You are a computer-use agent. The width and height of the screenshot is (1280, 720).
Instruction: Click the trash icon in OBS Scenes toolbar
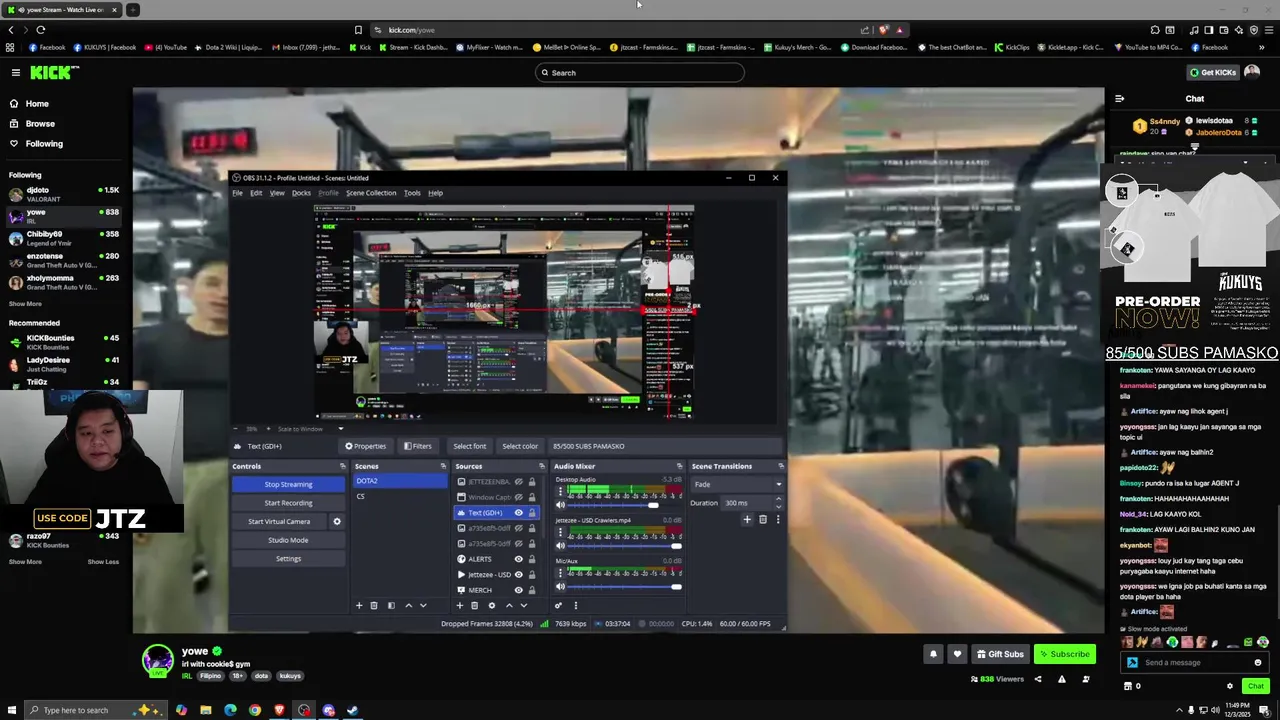click(374, 605)
